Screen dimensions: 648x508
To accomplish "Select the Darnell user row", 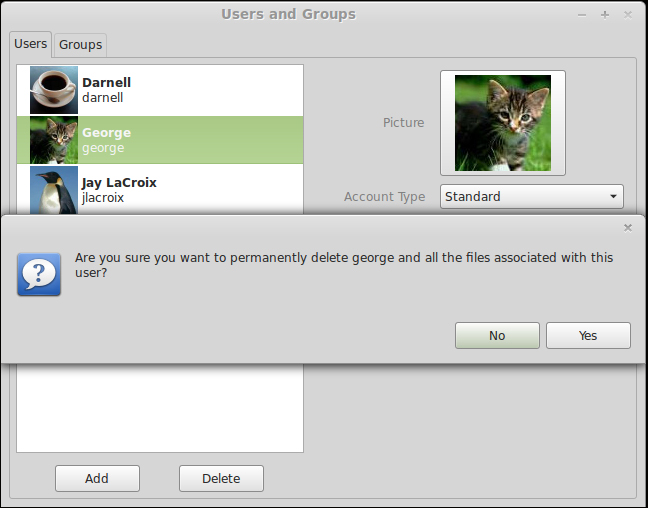I will click(x=160, y=90).
